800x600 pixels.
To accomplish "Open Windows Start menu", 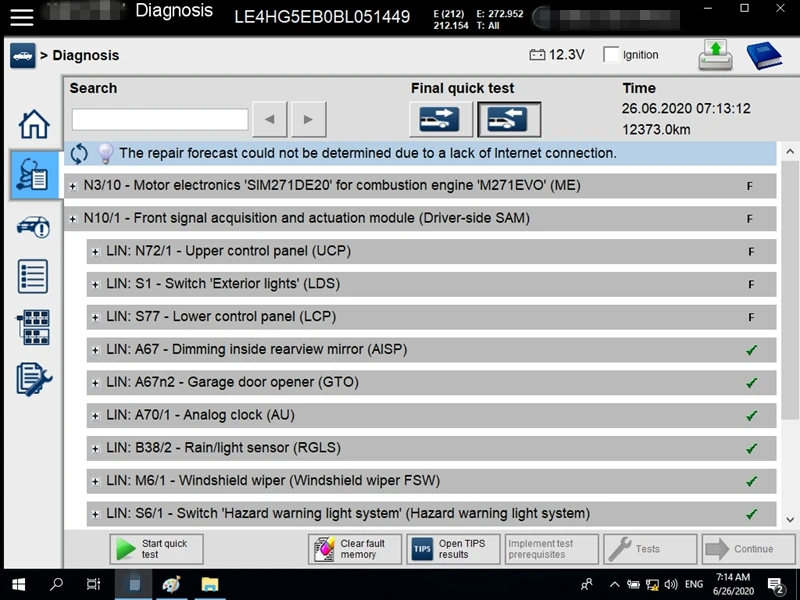I will click(18, 585).
